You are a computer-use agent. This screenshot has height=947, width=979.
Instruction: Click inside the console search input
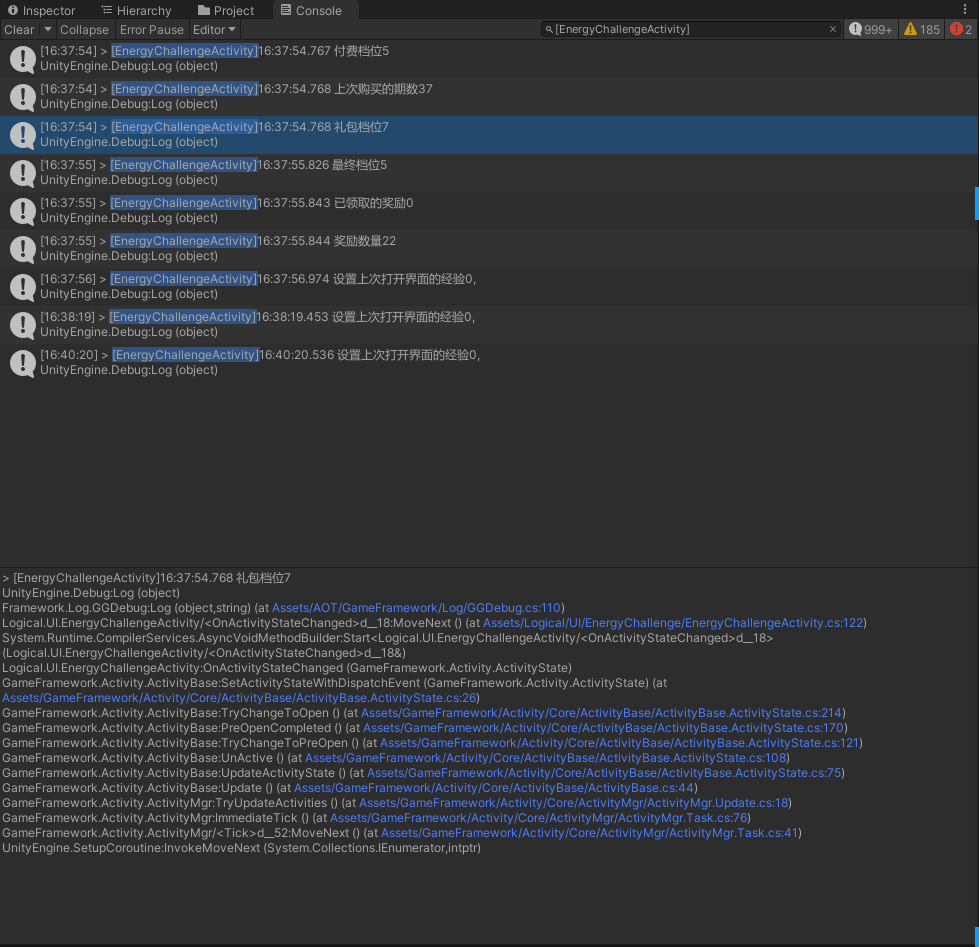pos(690,30)
